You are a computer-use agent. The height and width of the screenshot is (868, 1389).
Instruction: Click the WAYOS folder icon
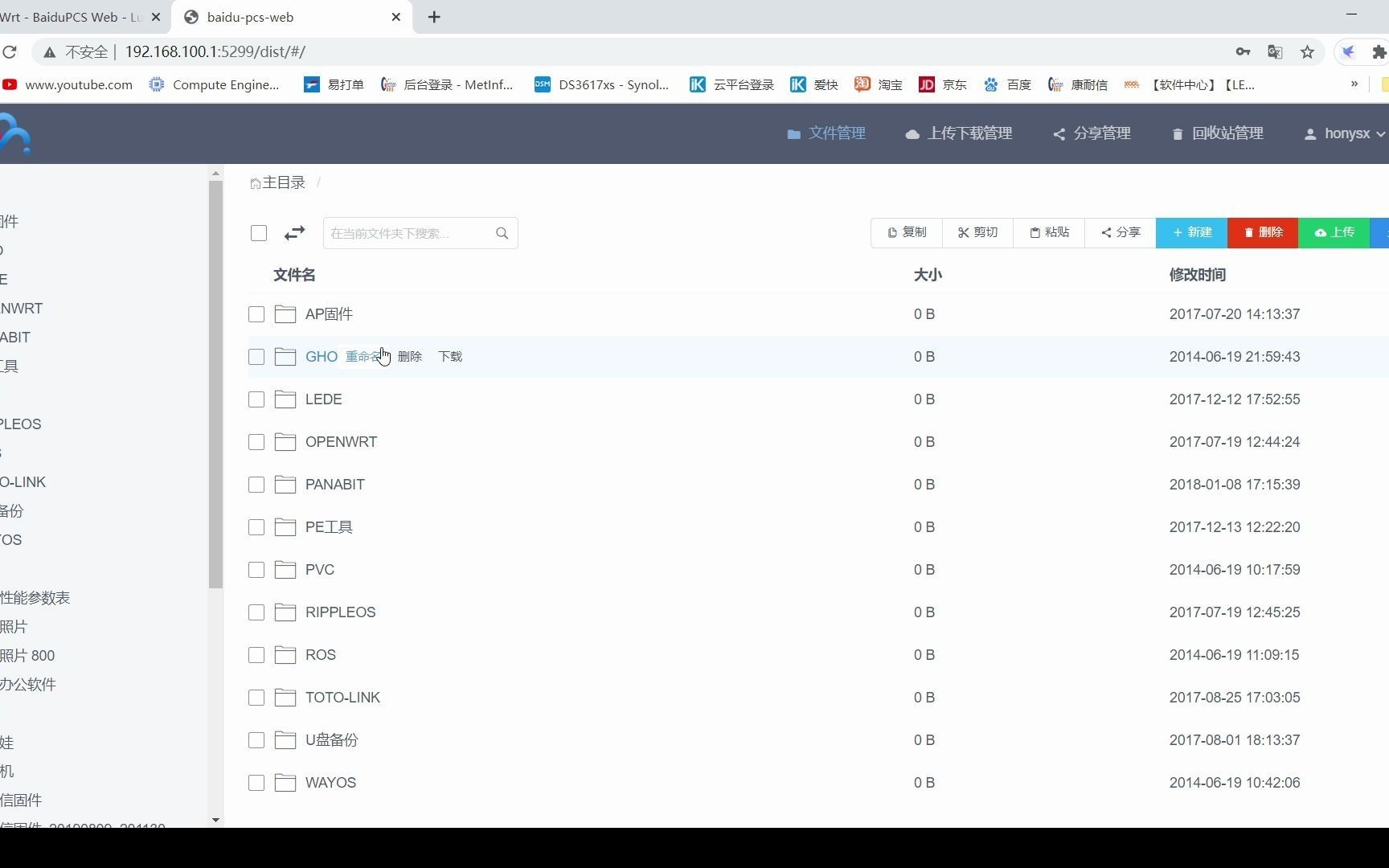click(x=285, y=783)
